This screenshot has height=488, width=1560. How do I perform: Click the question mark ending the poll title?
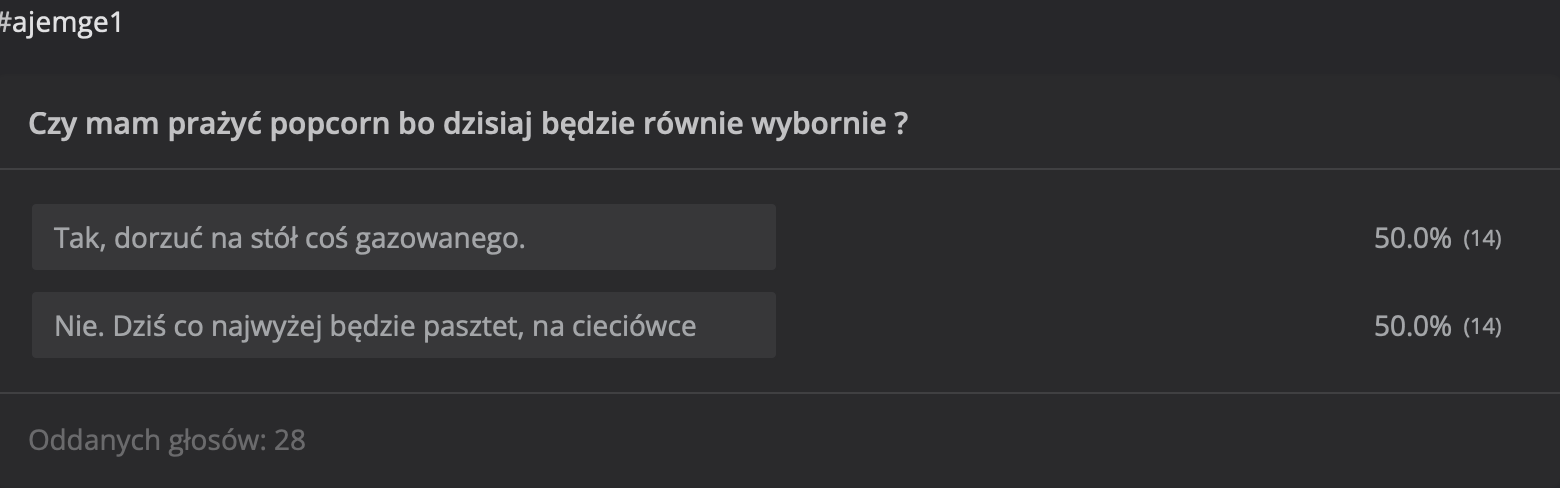900,125
